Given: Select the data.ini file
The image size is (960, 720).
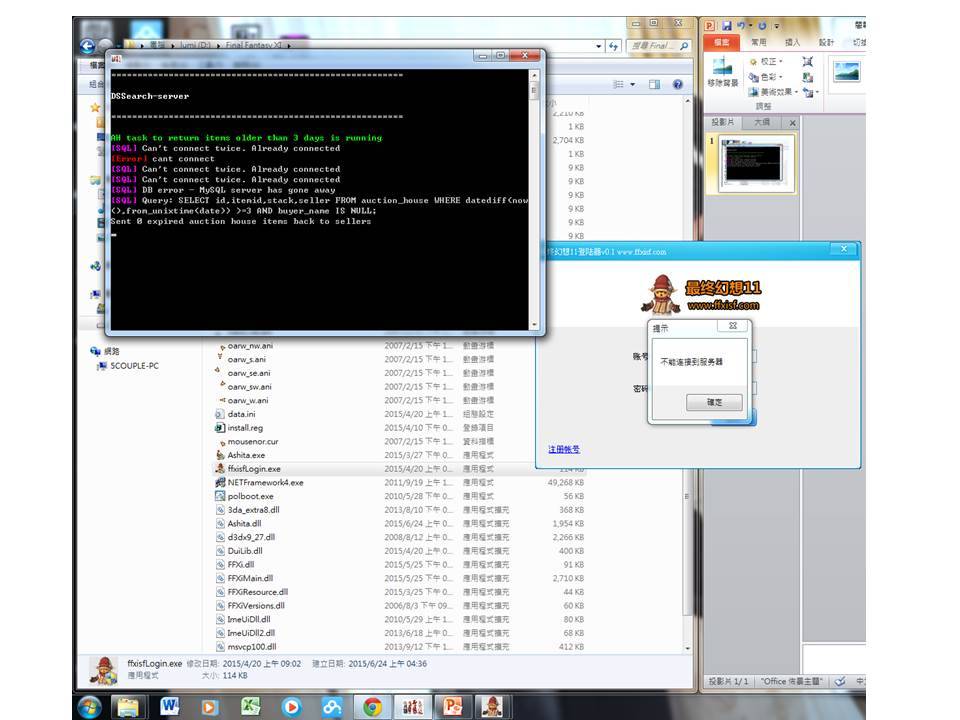Looking at the screenshot, I should 241,414.
